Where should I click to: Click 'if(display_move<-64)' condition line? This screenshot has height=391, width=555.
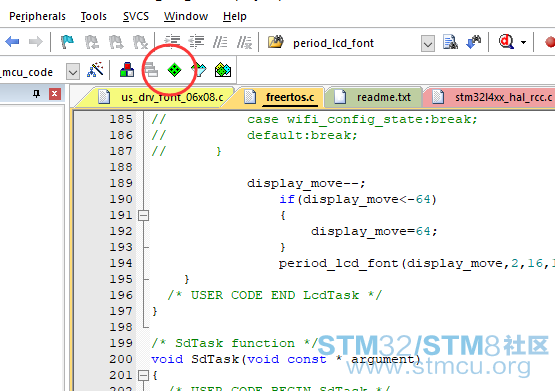(x=358, y=200)
